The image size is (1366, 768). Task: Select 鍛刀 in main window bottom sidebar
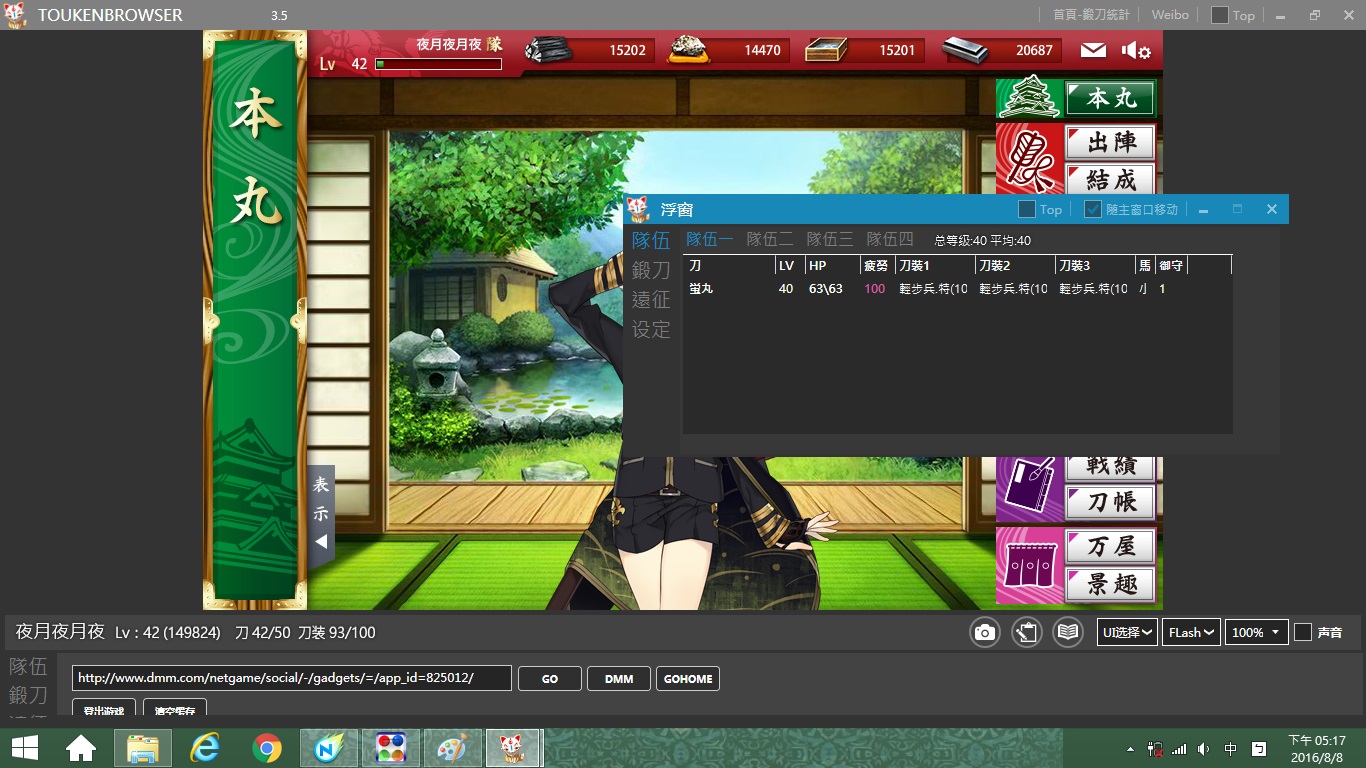pyautogui.click(x=28, y=695)
